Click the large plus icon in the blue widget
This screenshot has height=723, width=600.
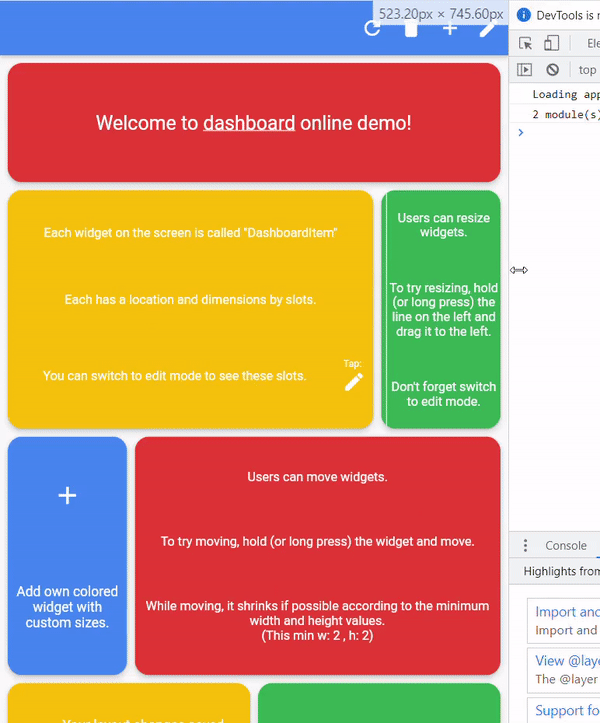tap(67, 496)
